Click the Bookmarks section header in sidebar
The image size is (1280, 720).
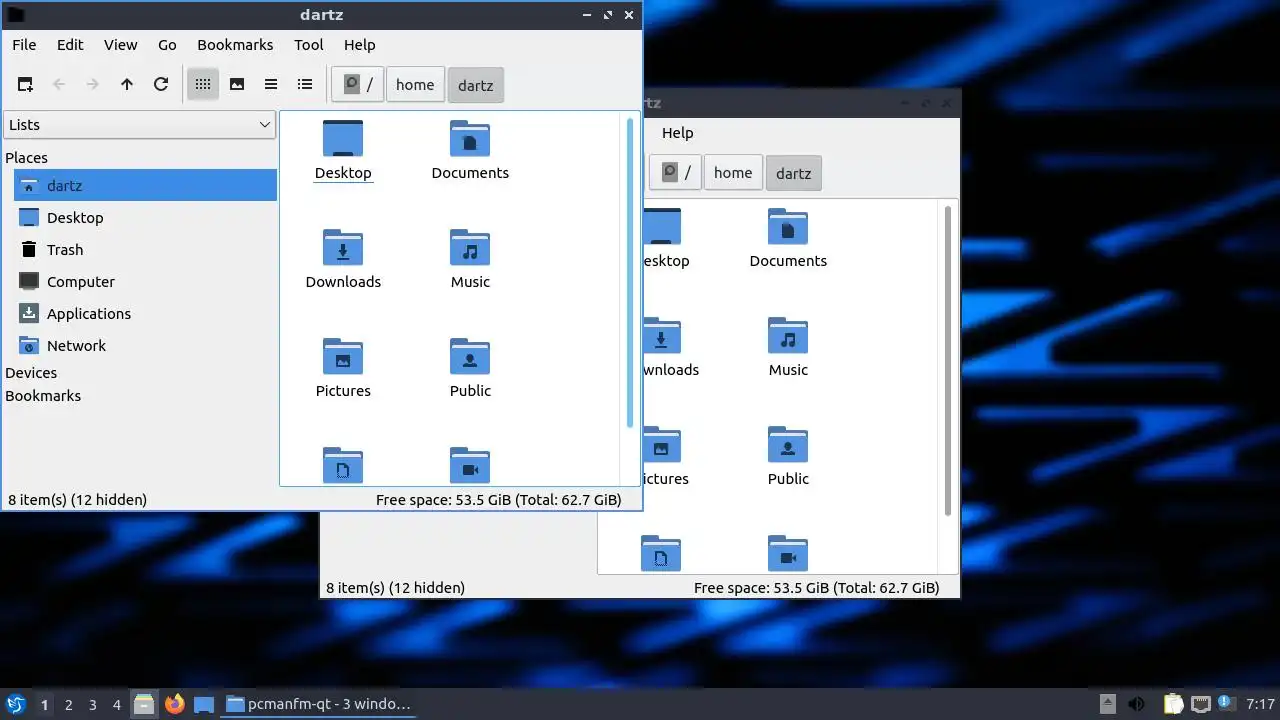[43, 396]
